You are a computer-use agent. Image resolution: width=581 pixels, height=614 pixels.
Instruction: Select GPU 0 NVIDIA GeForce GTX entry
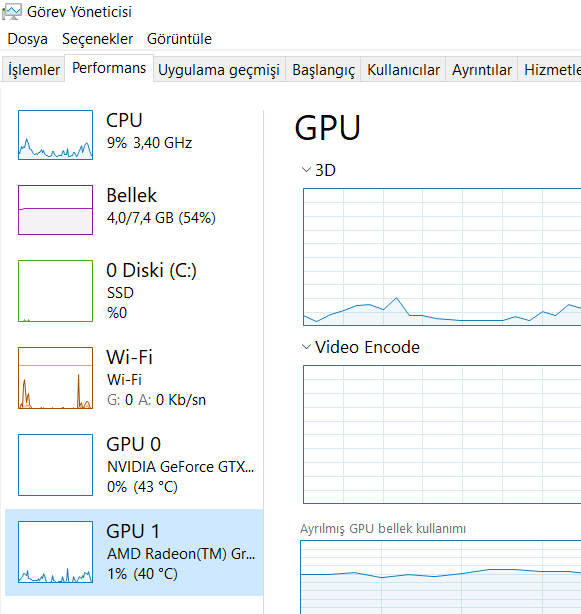click(x=134, y=465)
